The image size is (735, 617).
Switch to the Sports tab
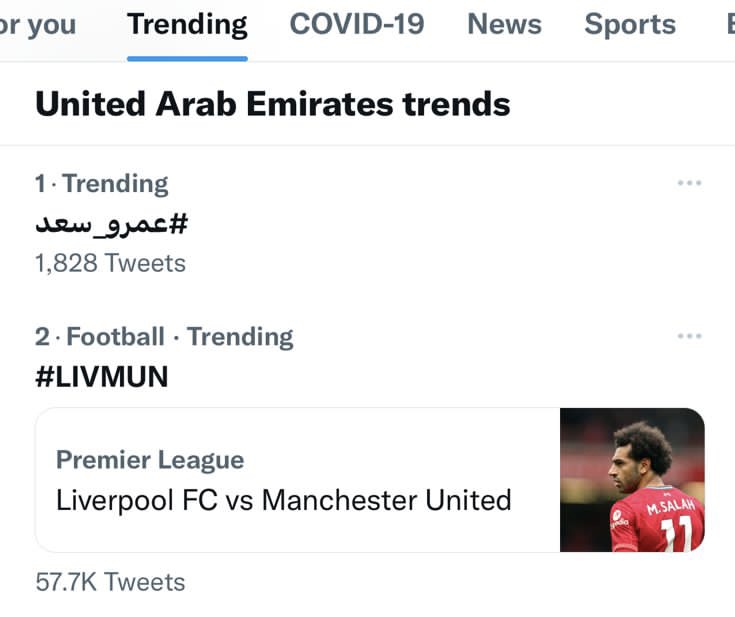click(630, 24)
